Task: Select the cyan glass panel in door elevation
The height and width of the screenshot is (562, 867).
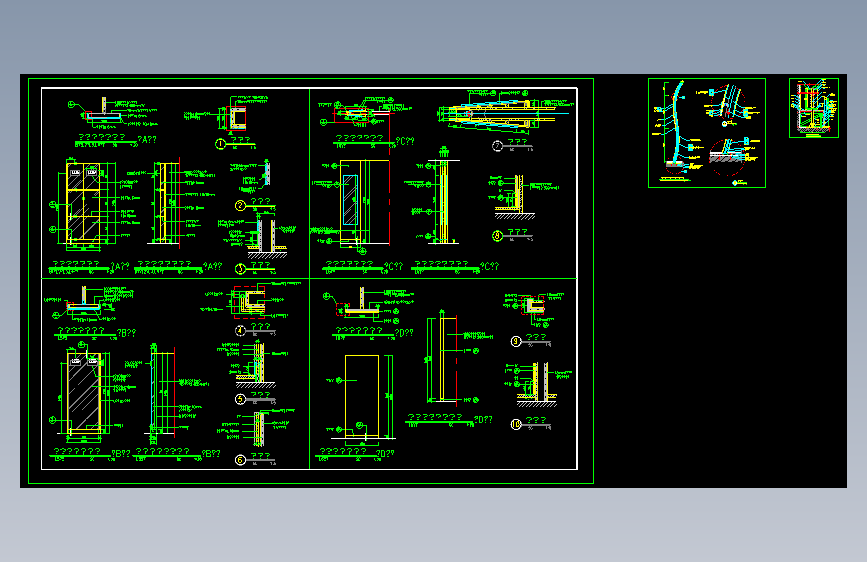Action: coord(350,200)
